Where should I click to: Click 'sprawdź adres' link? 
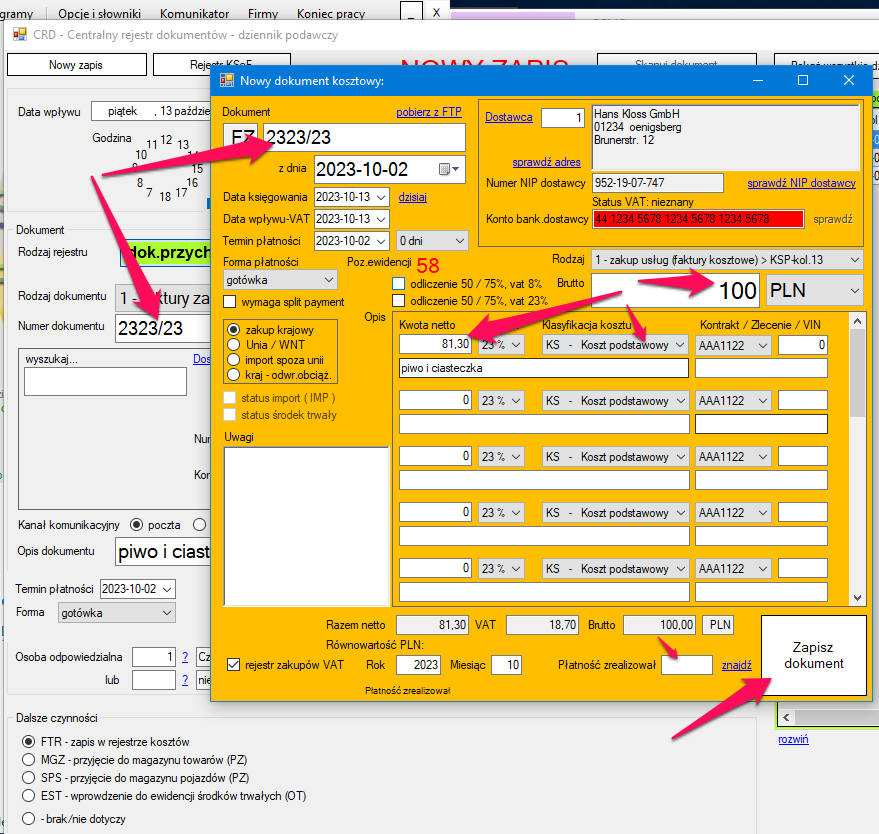pyautogui.click(x=547, y=162)
